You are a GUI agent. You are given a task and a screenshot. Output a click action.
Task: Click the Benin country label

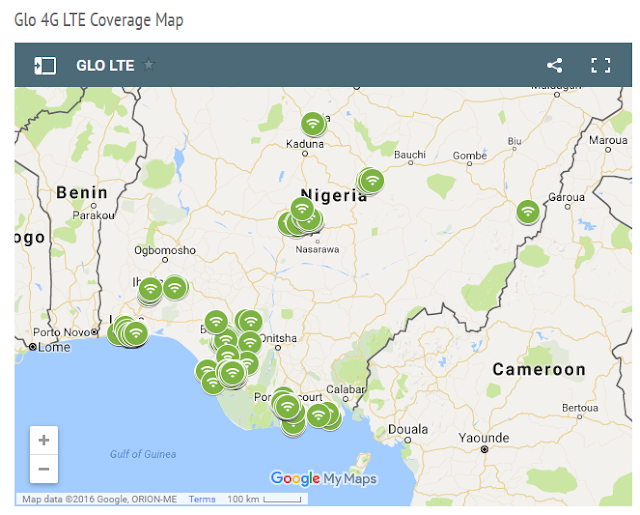[x=82, y=192]
